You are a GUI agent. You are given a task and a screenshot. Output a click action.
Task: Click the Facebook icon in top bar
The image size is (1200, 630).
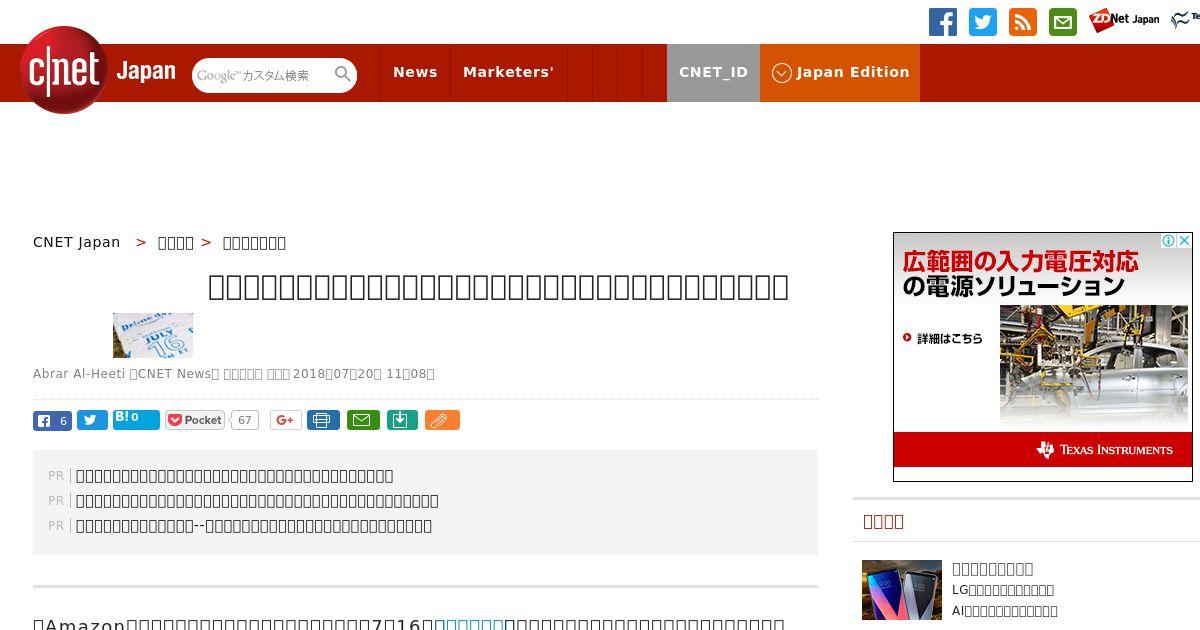943,21
